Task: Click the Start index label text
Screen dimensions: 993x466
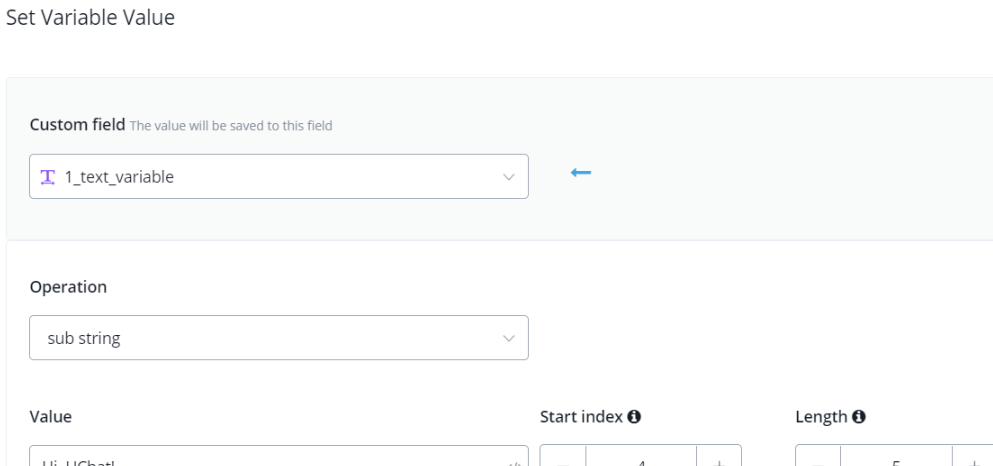Action: (581, 417)
